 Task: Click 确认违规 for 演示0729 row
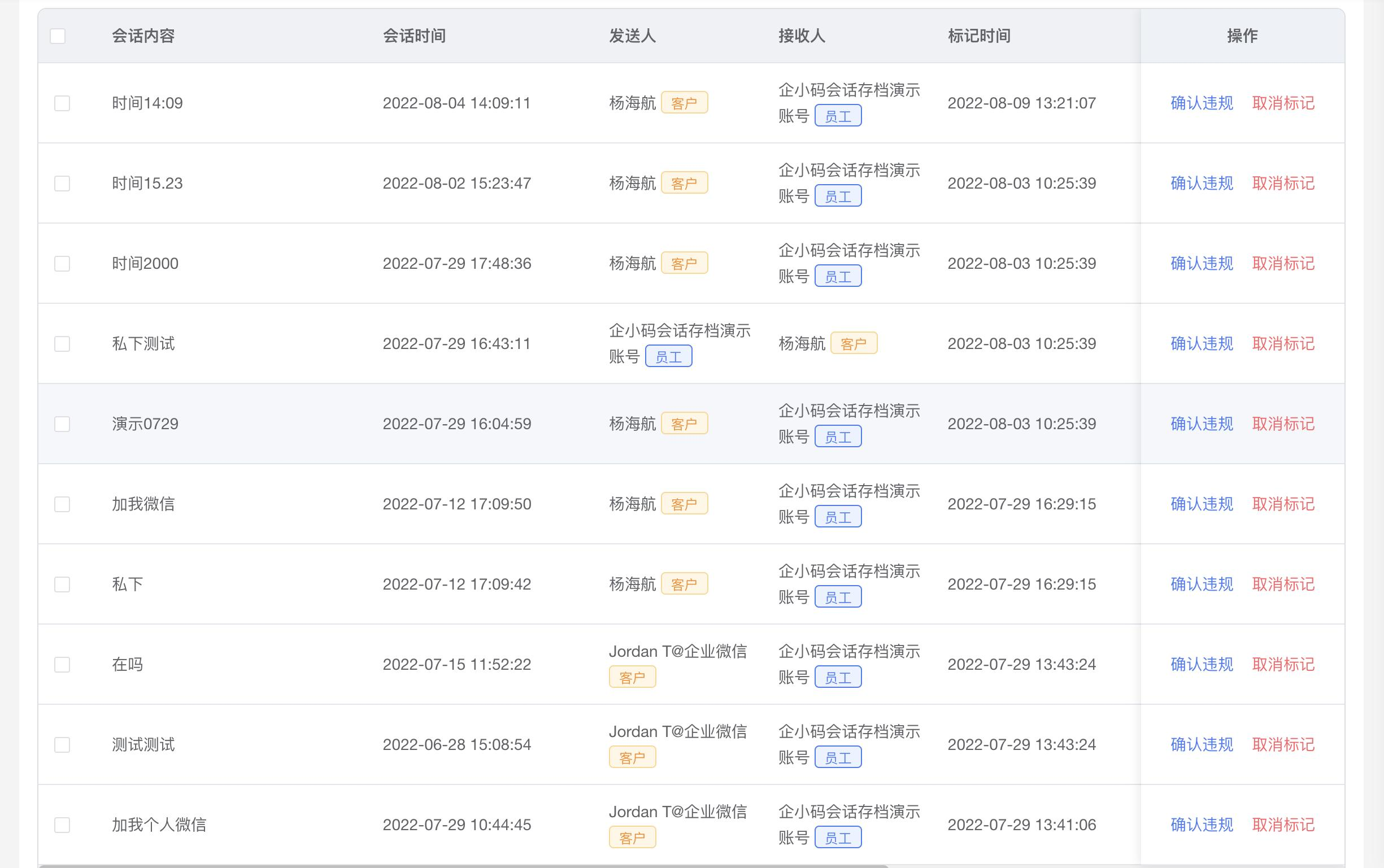(1202, 424)
